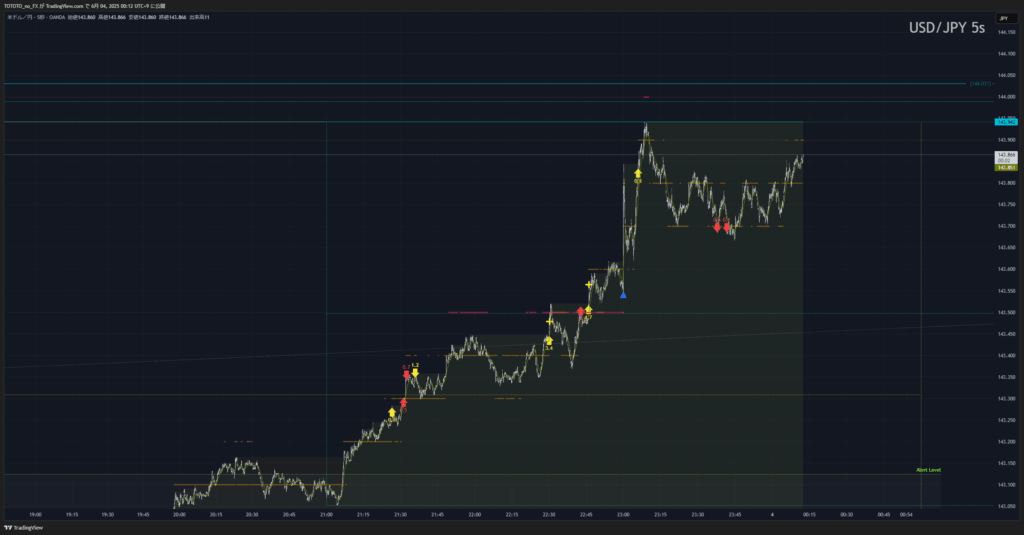Click the 21:00 time axis label
The width and height of the screenshot is (1024, 535).
[x=326, y=515]
